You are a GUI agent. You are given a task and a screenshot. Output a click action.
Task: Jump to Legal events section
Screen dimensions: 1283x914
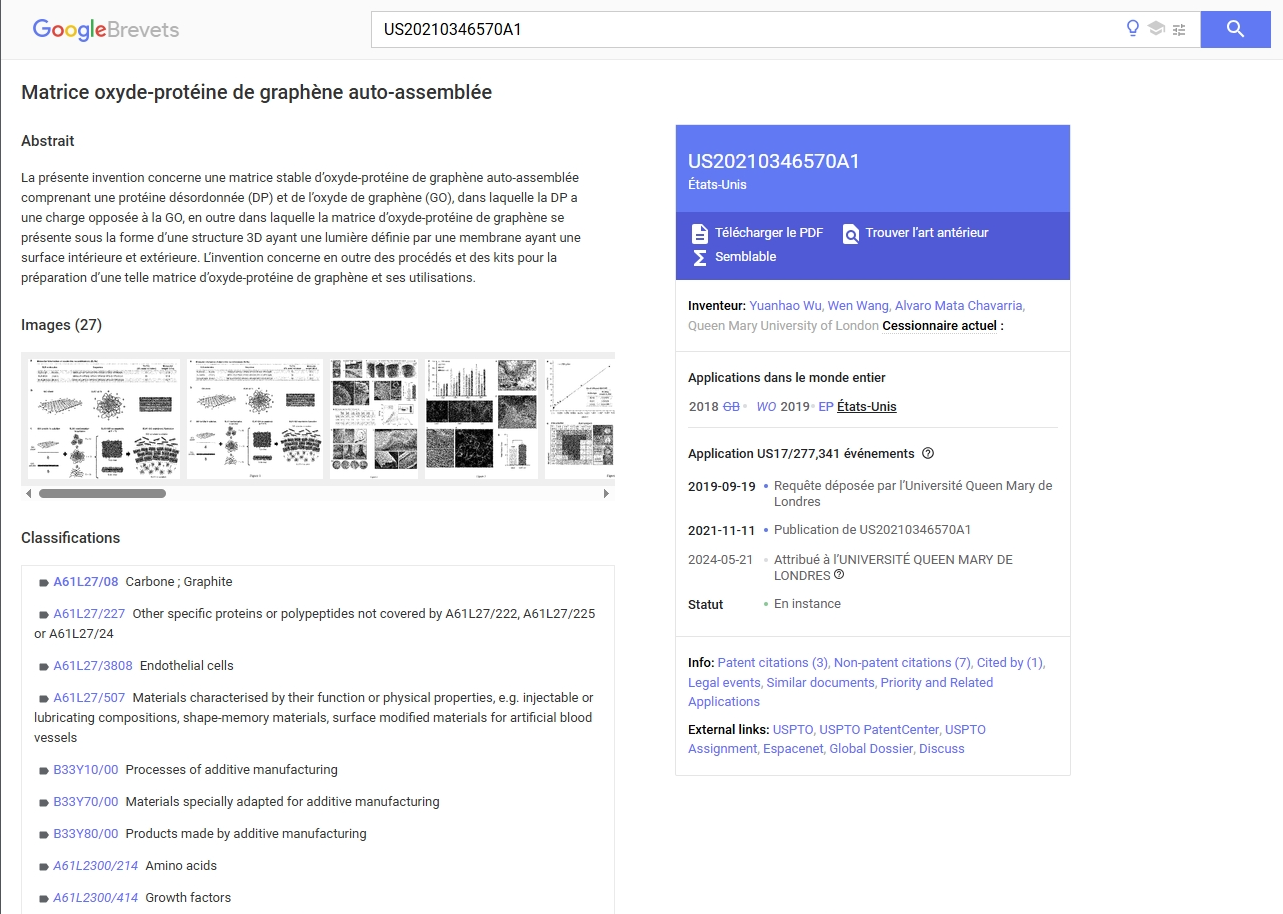click(724, 683)
